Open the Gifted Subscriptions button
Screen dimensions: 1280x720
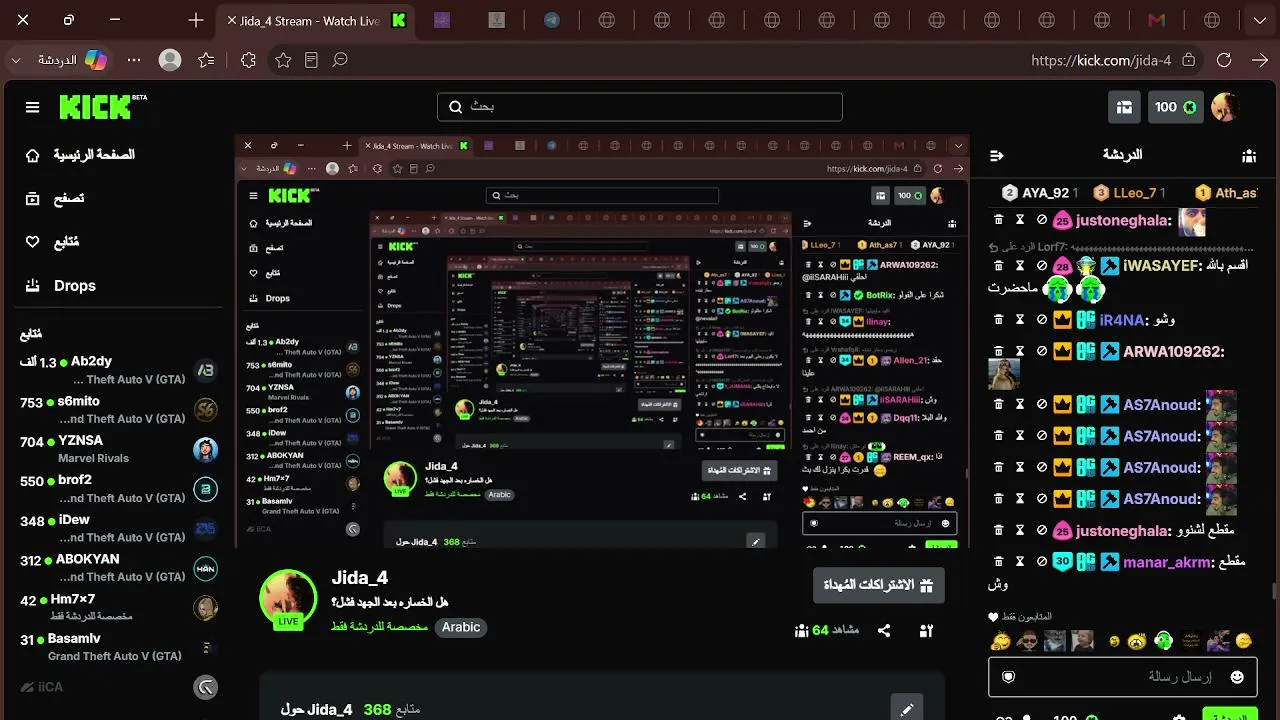coord(879,585)
